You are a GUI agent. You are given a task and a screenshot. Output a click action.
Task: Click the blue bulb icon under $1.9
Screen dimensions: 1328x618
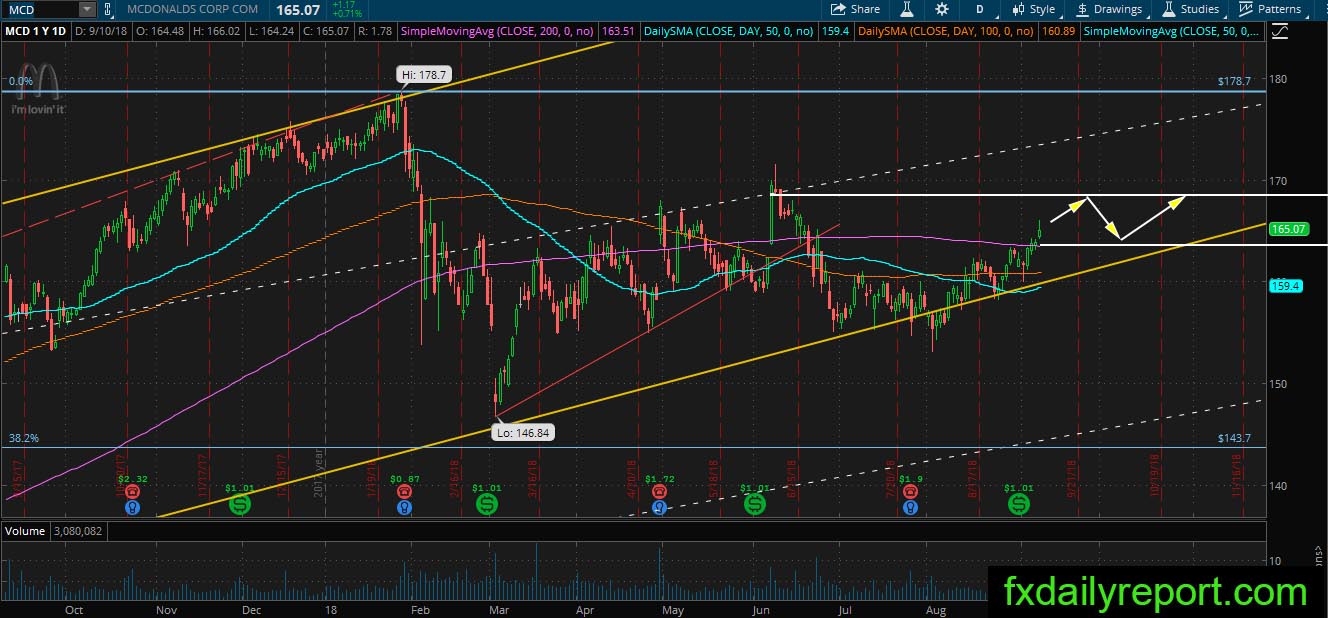pyautogui.click(x=910, y=507)
